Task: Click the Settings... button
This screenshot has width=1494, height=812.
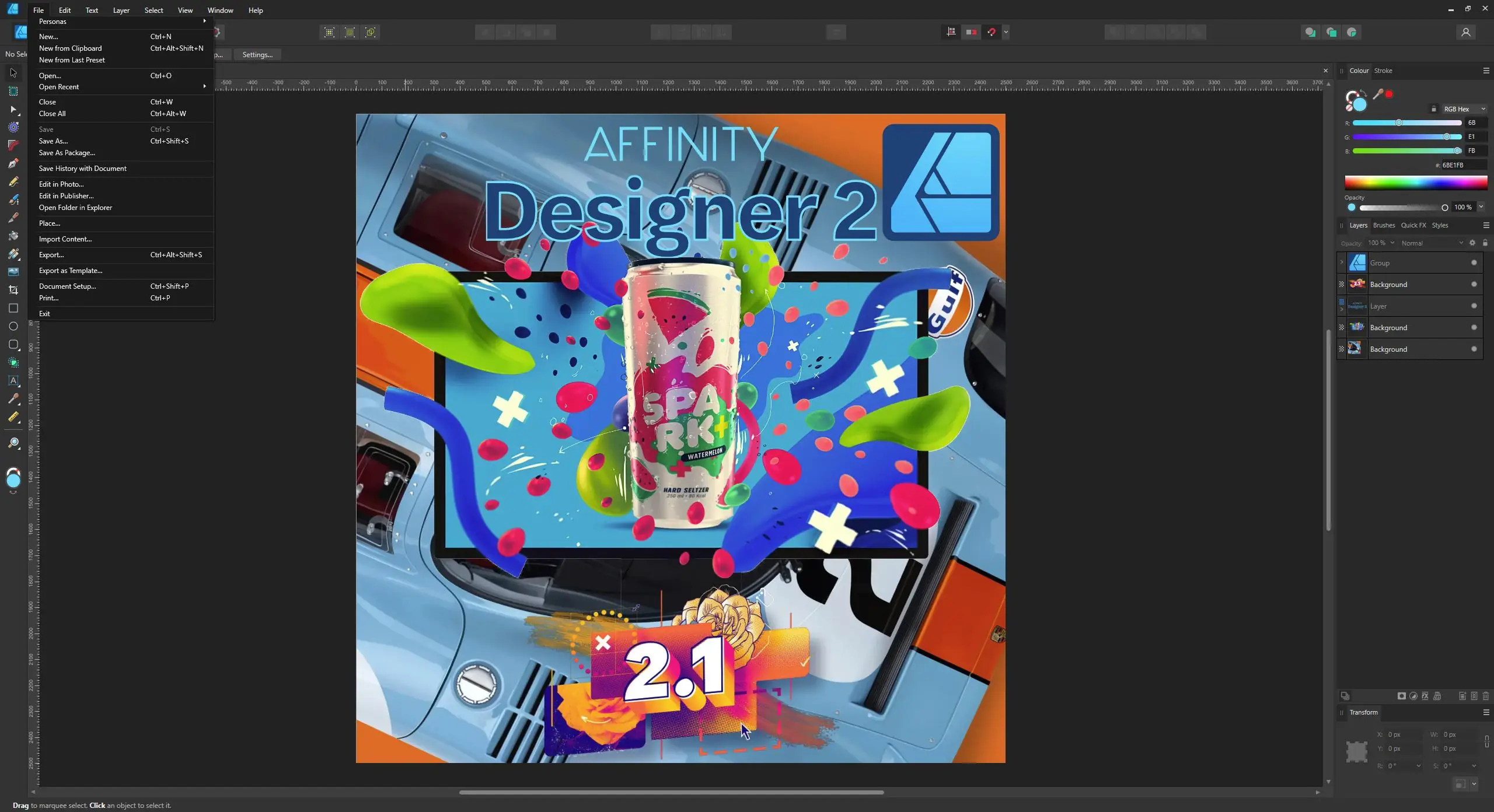Action: (x=257, y=55)
